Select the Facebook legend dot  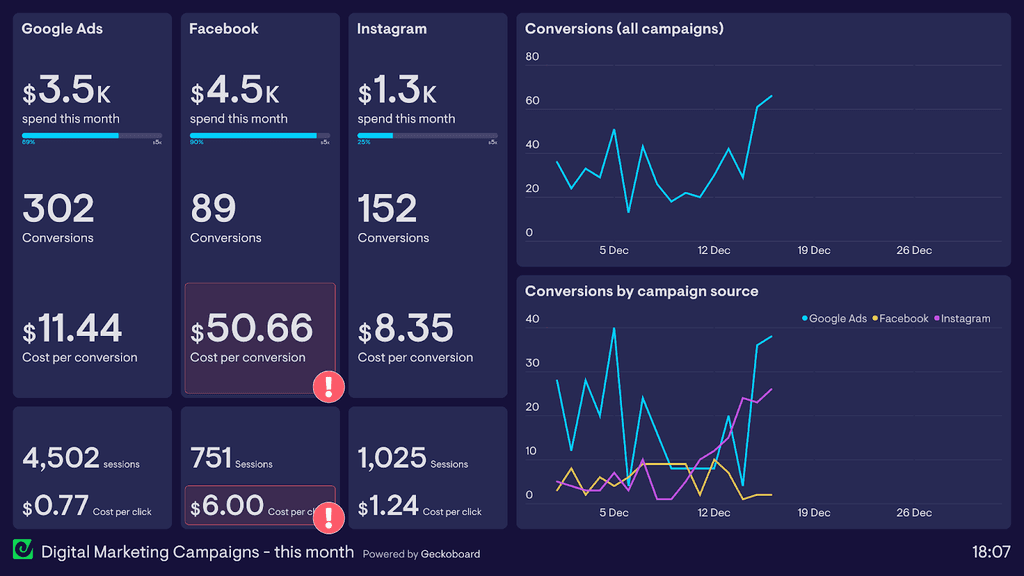875,318
